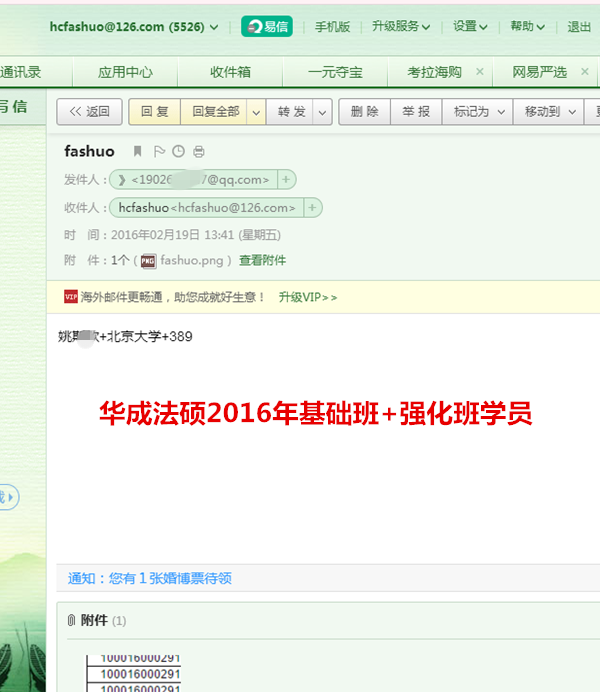
Task: Close the 网易严选 tab
Action: (585, 71)
